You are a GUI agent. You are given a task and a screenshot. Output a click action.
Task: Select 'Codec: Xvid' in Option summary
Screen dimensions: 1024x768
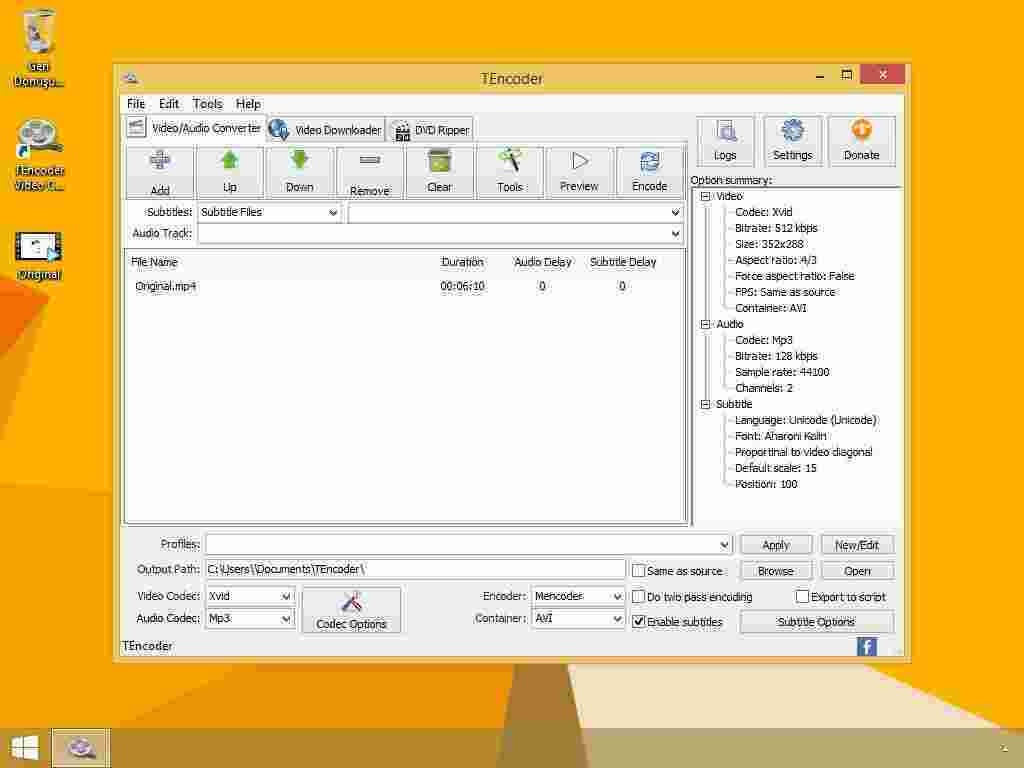point(763,212)
